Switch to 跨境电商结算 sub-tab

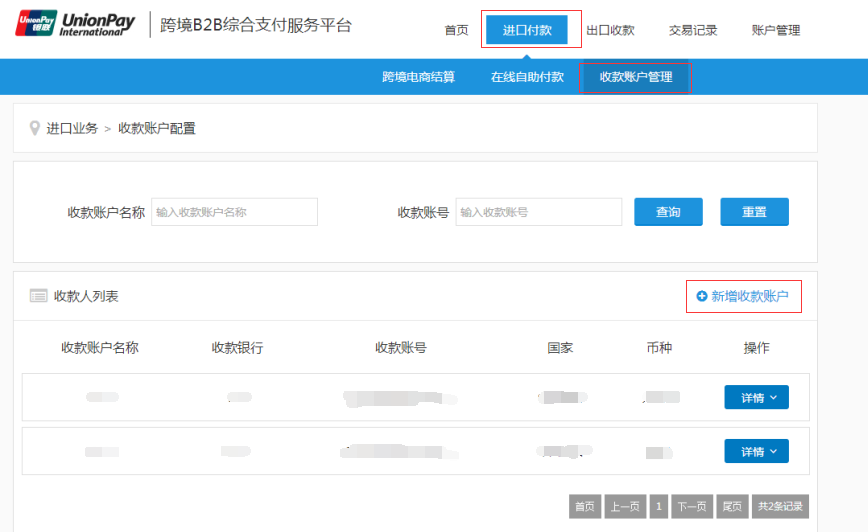418,77
